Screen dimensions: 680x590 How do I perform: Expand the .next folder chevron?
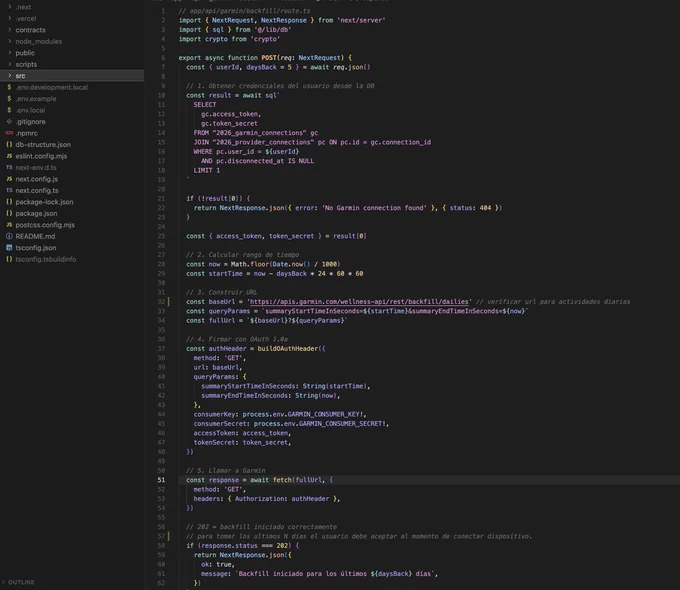(9, 7)
